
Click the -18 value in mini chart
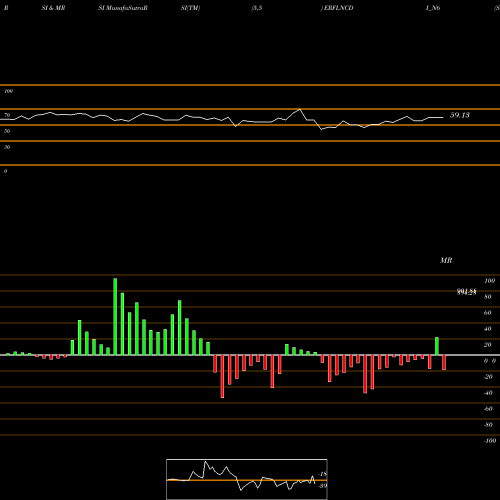pos(323,474)
